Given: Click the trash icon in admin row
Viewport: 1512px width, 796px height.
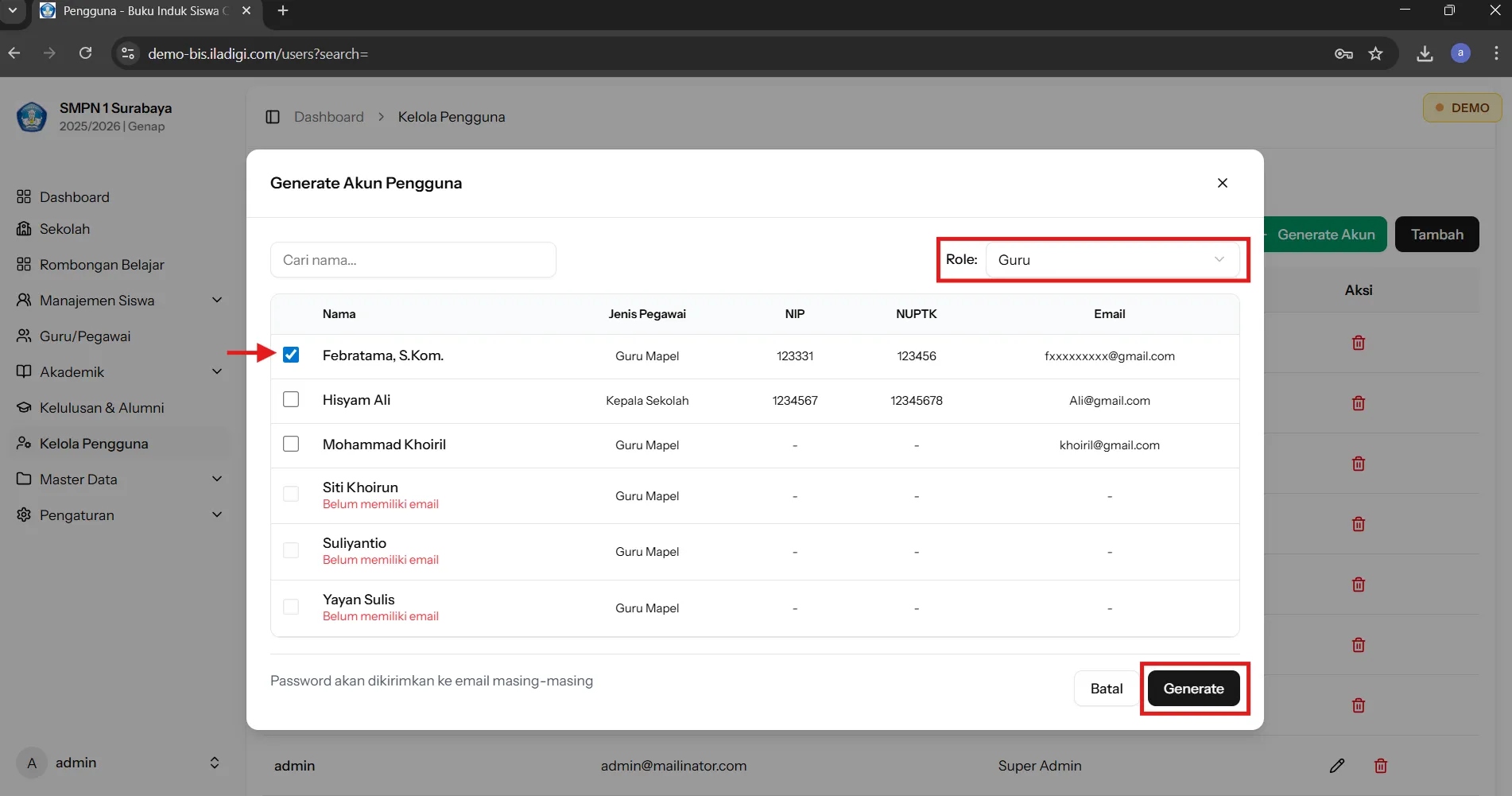Looking at the screenshot, I should (x=1381, y=766).
